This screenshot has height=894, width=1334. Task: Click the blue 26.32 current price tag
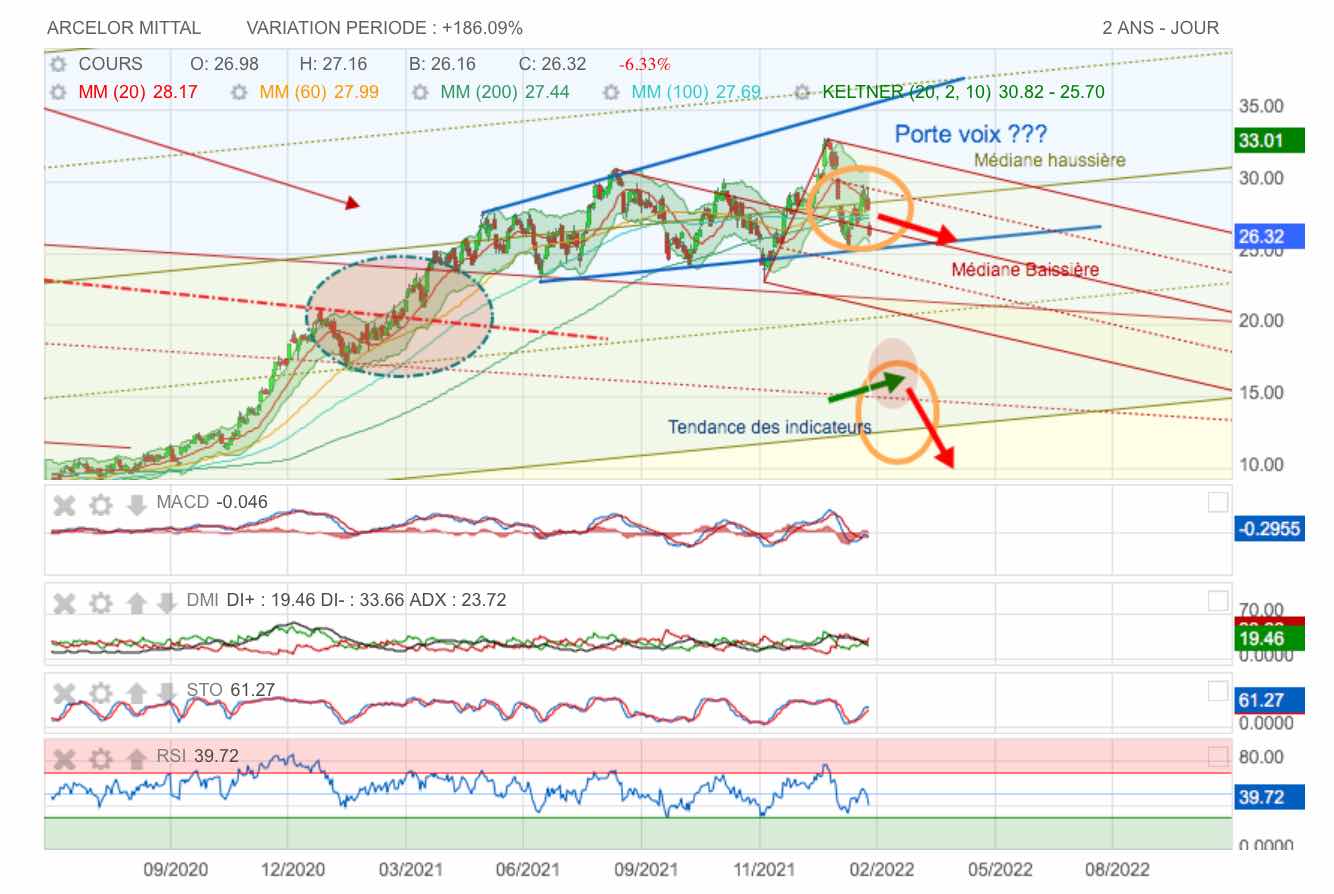(1270, 237)
